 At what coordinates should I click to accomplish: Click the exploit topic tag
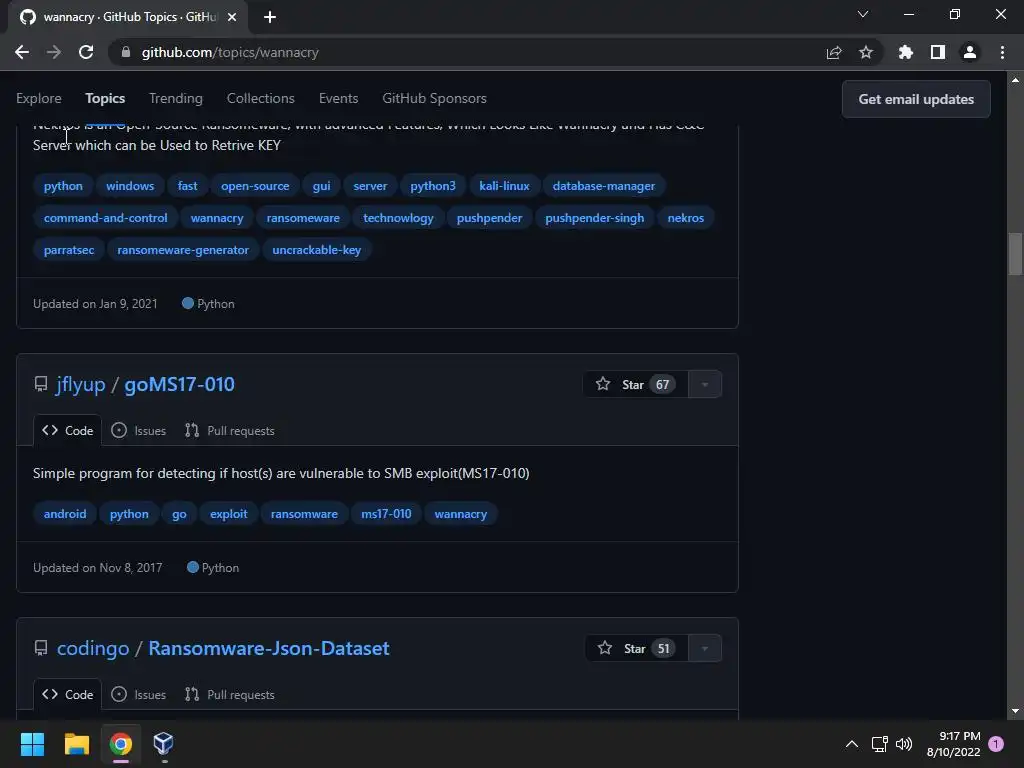(x=229, y=513)
